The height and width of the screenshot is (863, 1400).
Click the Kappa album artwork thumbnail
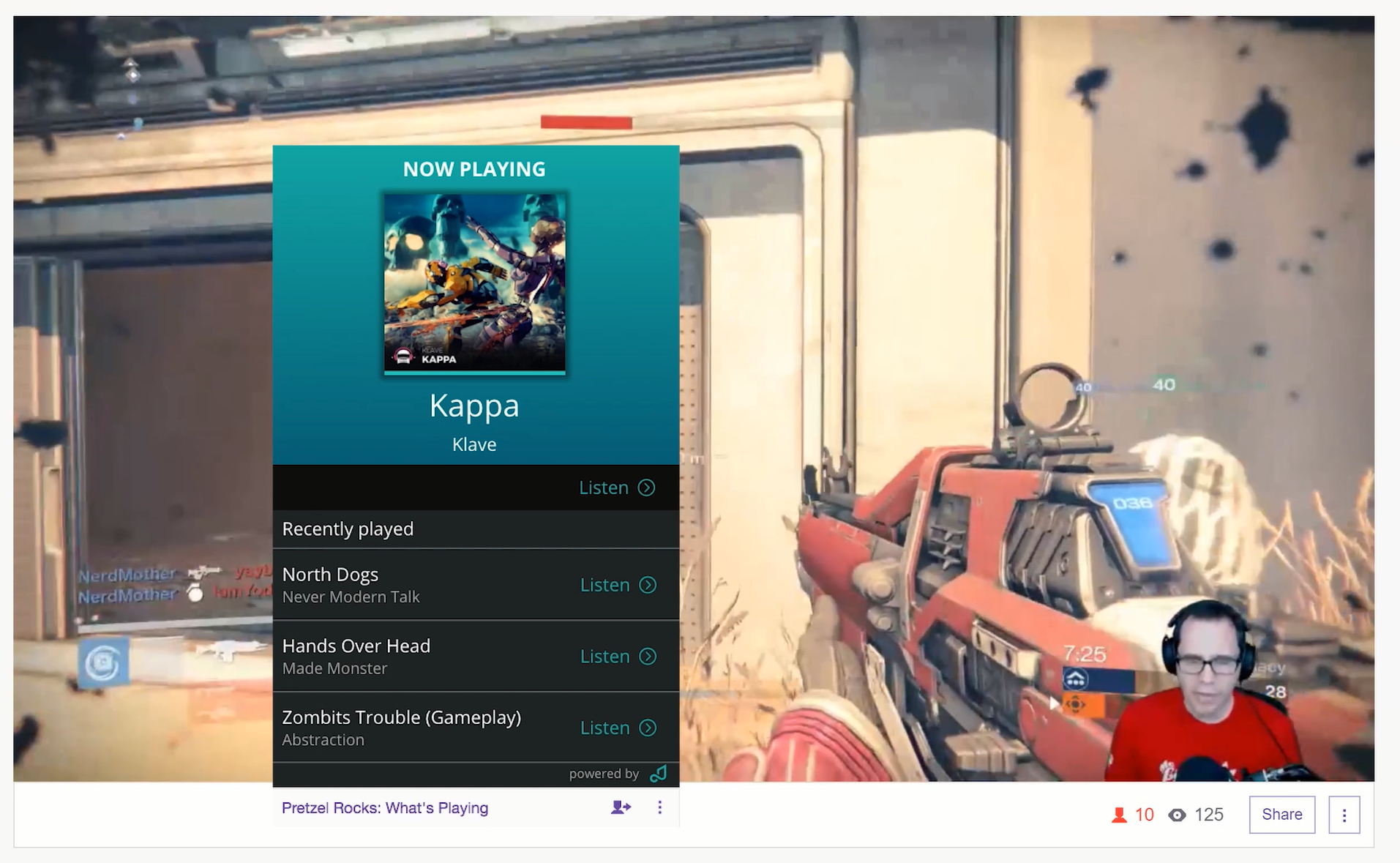click(x=475, y=284)
